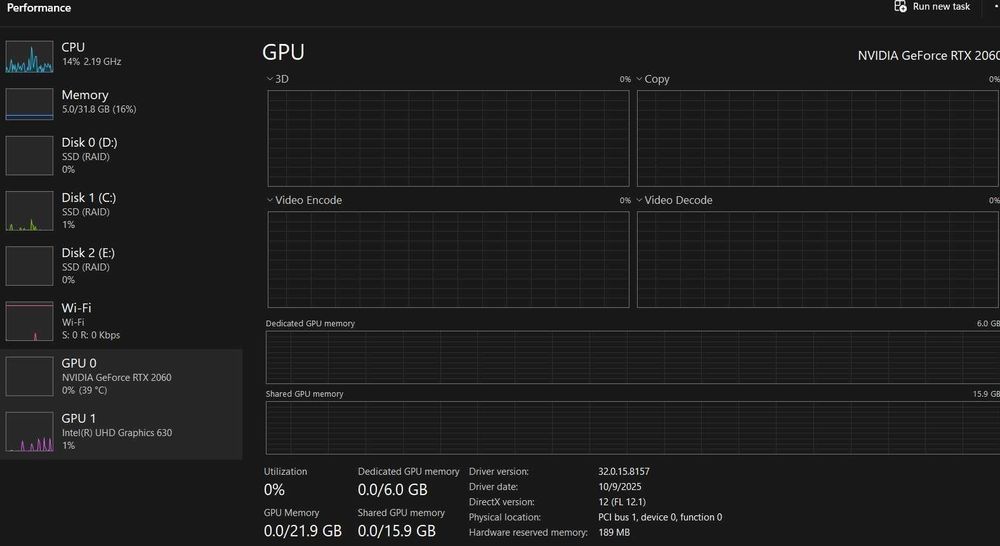1000x546 pixels.
Task: Click hardware reserved memory 189 MB
Action: 614,533
